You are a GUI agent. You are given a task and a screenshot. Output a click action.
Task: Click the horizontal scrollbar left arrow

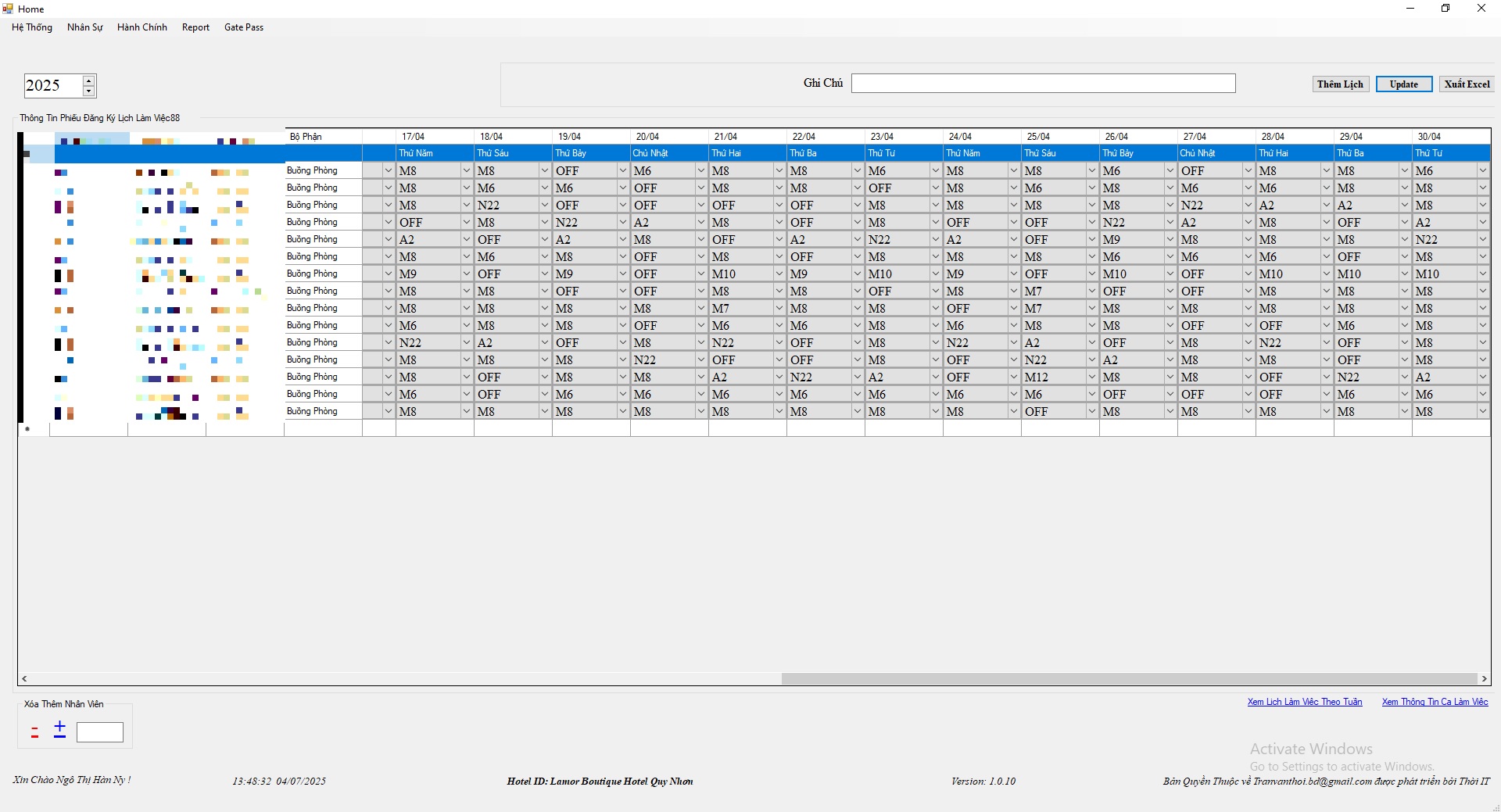click(24, 679)
